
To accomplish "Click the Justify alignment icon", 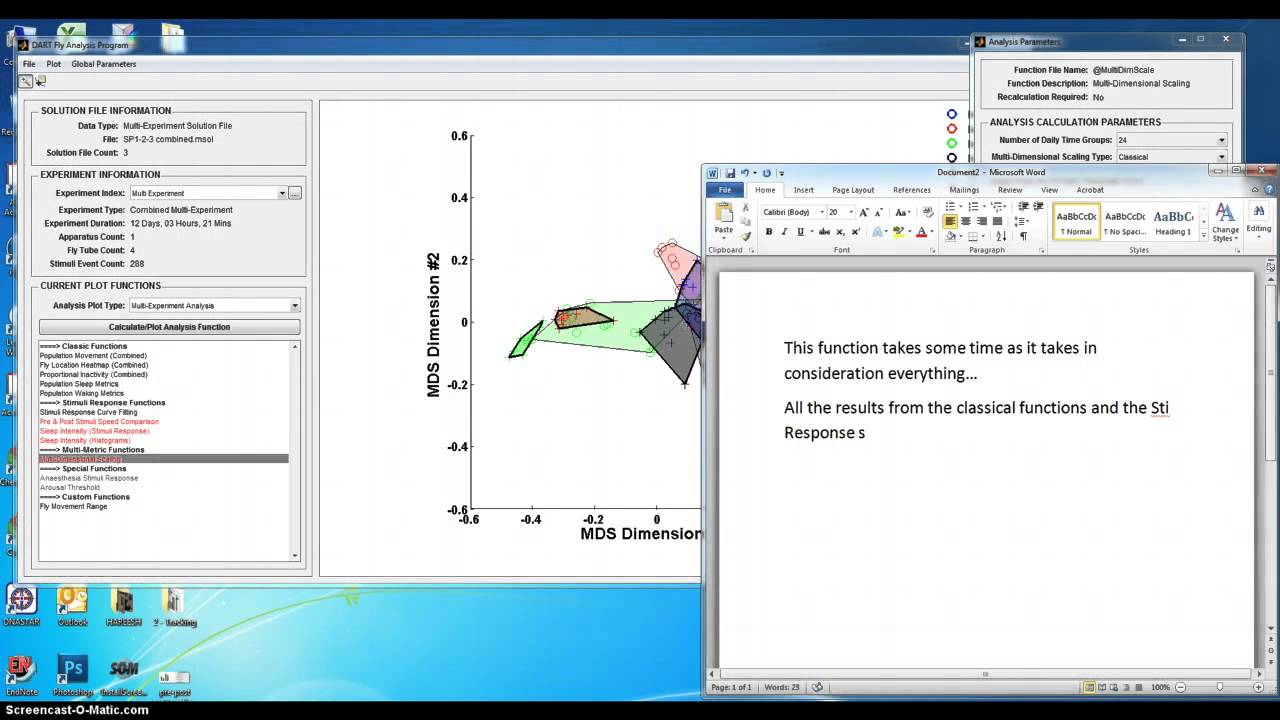I will 998,221.
